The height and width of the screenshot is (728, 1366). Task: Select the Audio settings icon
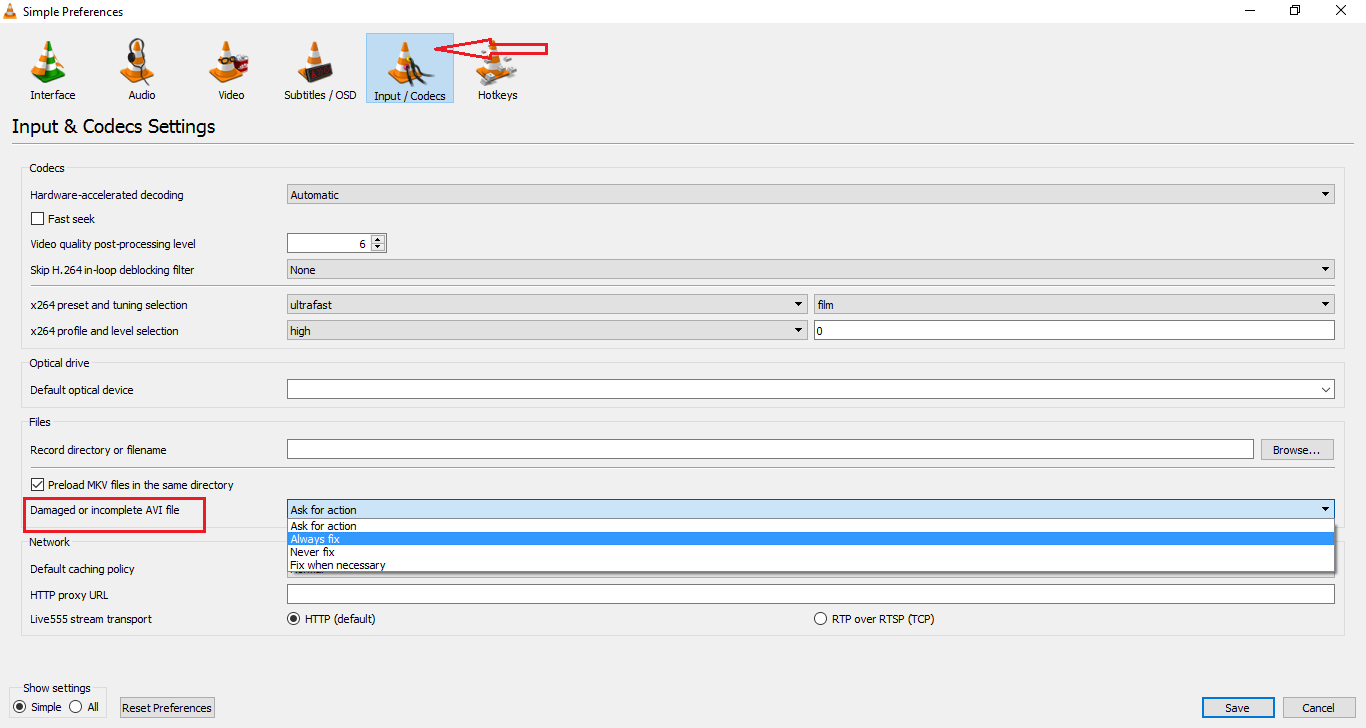pyautogui.click(x=140, y=67)
